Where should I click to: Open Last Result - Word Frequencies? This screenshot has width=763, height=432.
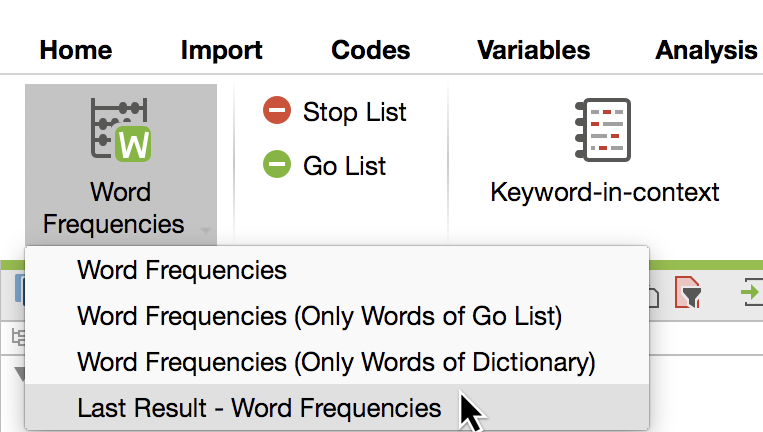coord(259,408)
